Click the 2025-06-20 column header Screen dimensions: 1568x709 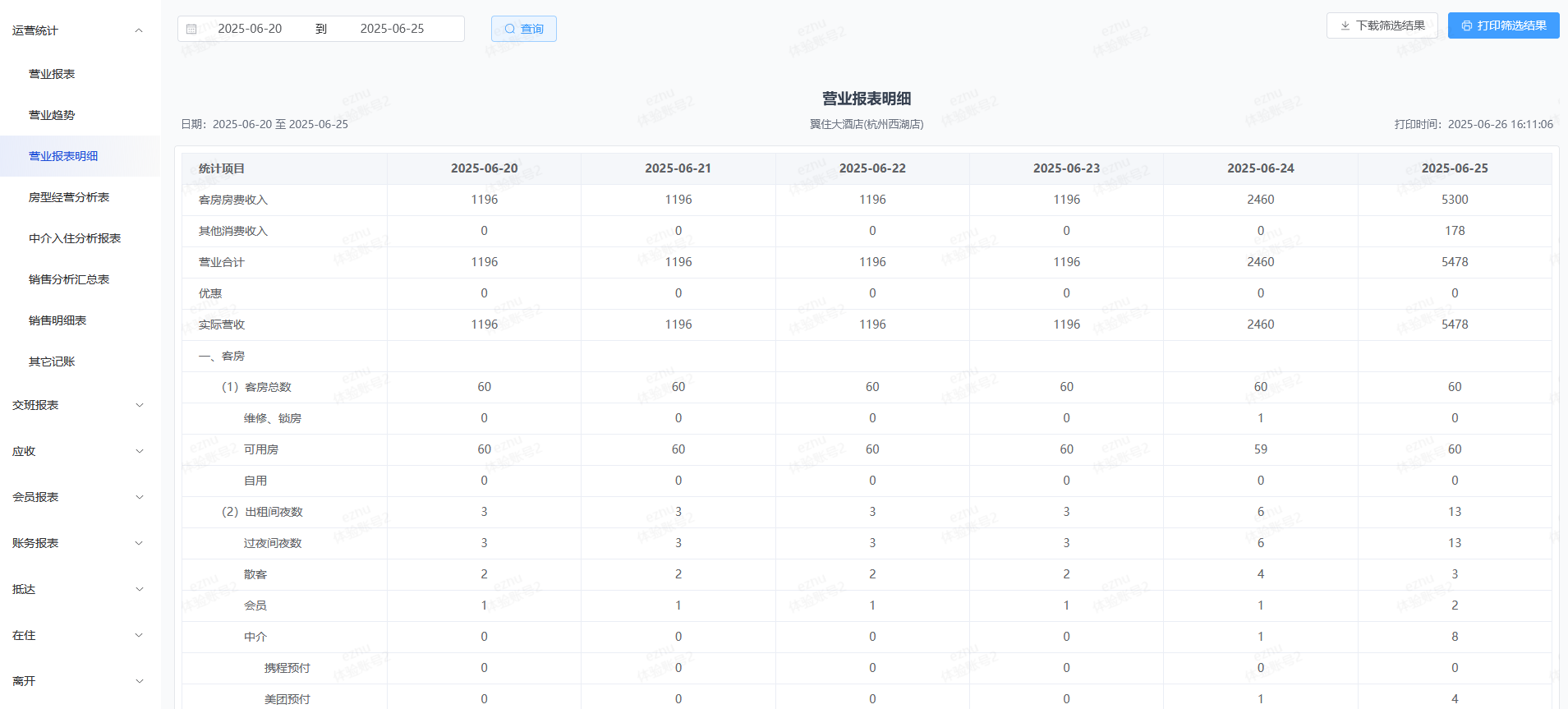click(484, 168)
